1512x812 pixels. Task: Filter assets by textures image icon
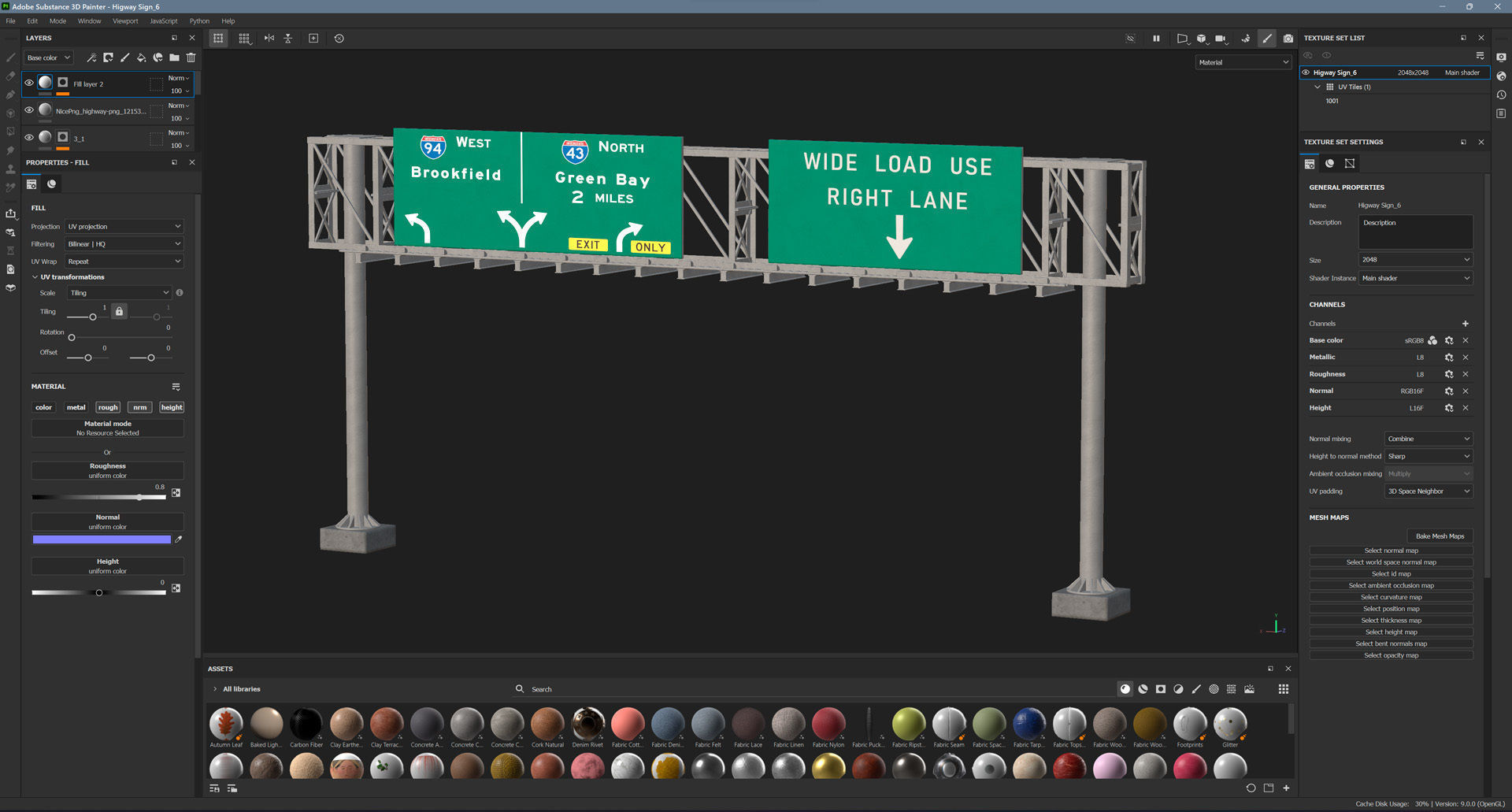point(1249,689)
